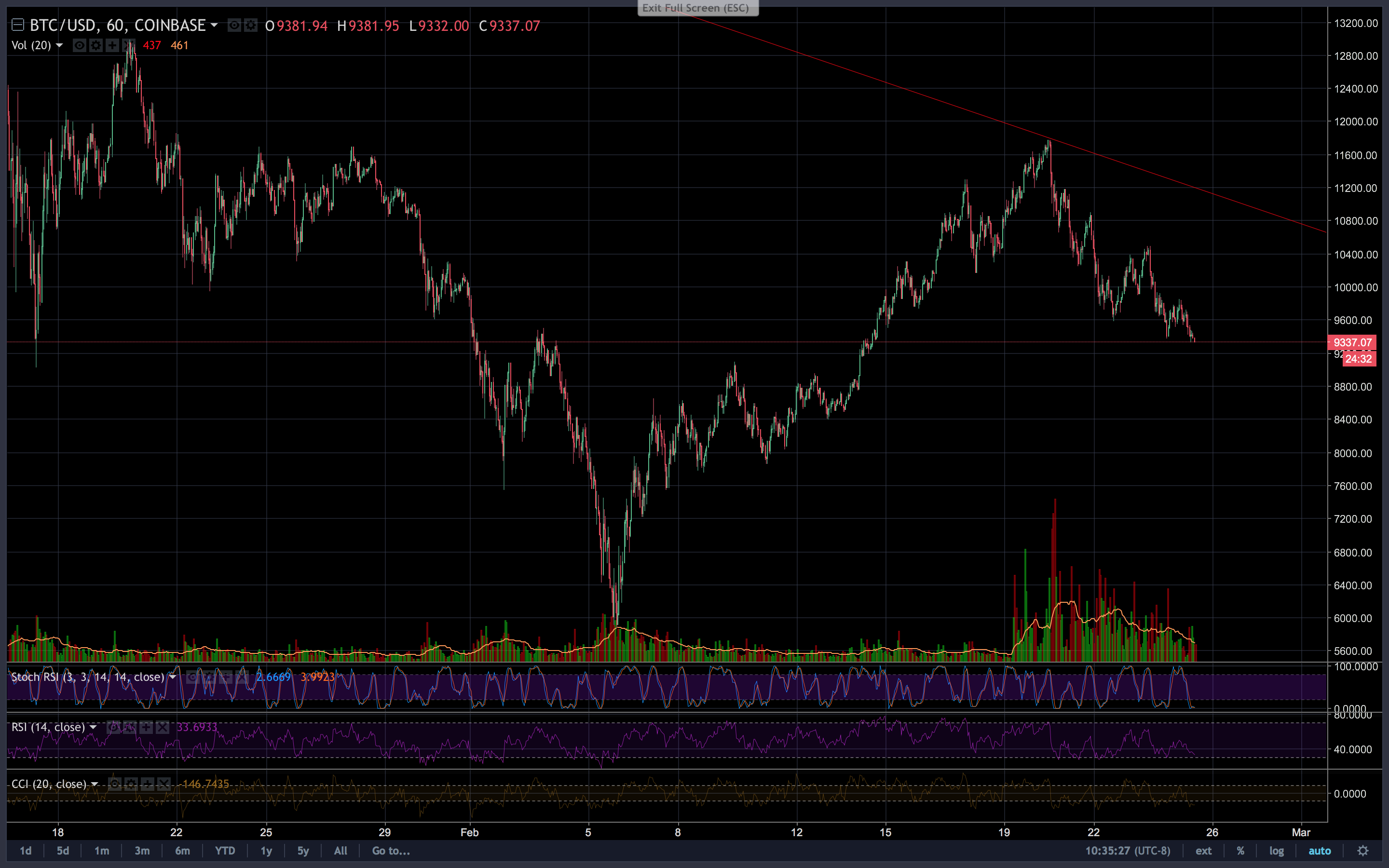Image resolution: width=1389 pixels, height=868 pixels.
Task: Expand the BTC/USD, 60, COINBASE dropdown arrow
Action: pos(214,25)
